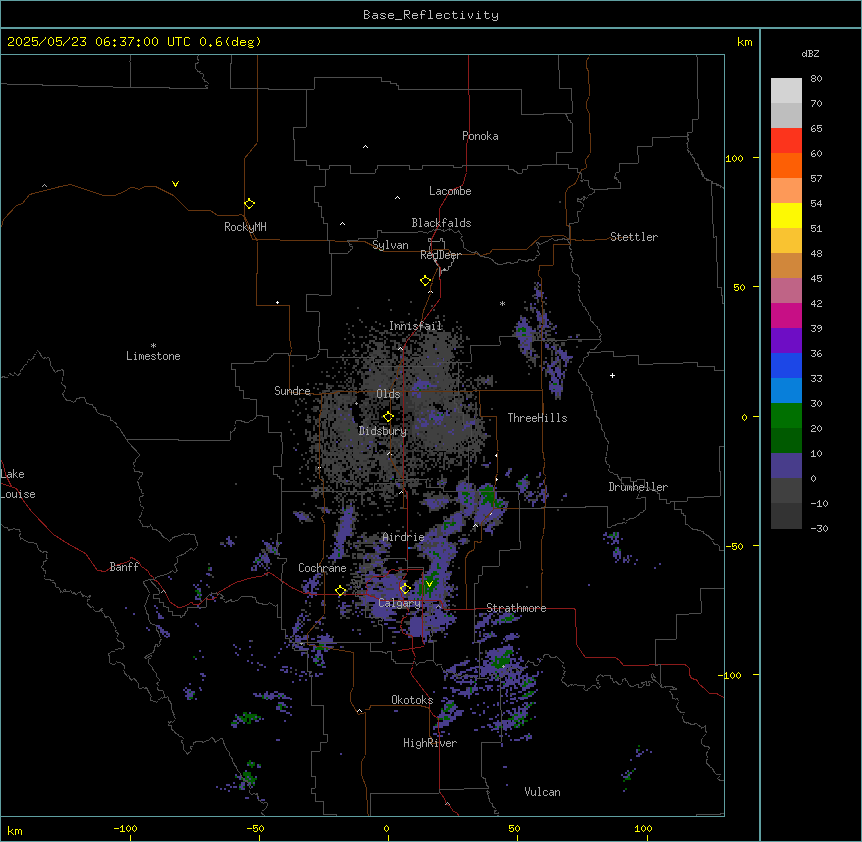Click the -50 tick on the right axis

tap(734, 546)
